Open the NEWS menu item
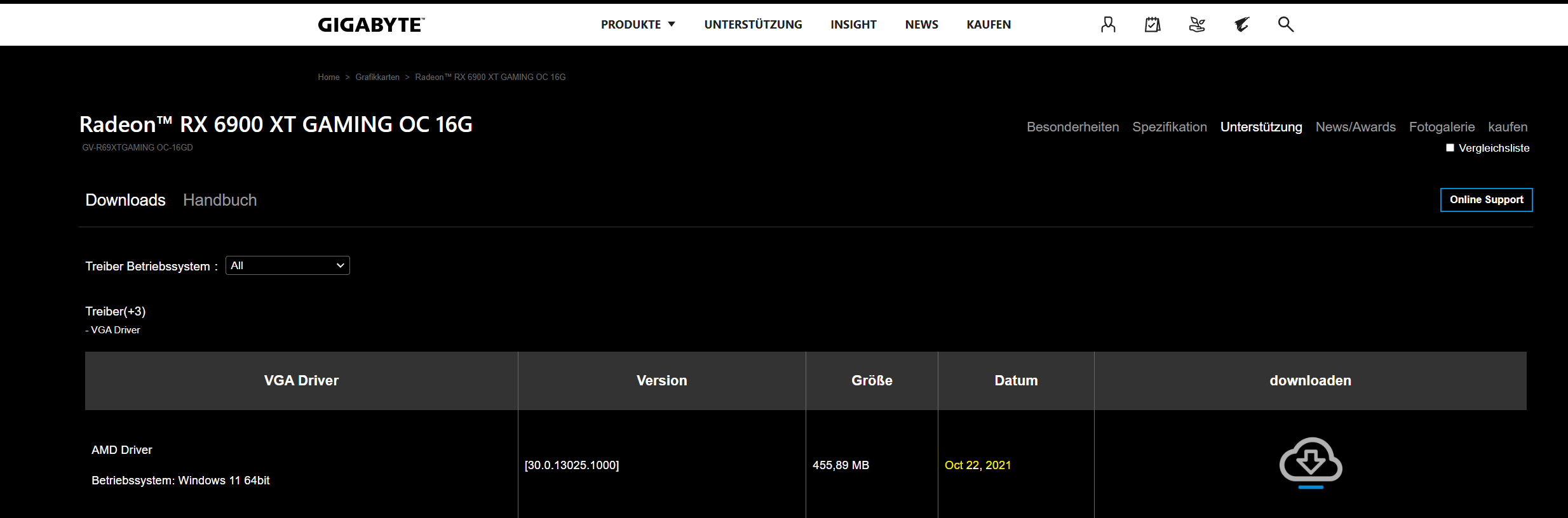1568x518 pixels. (x=921, y=25)
